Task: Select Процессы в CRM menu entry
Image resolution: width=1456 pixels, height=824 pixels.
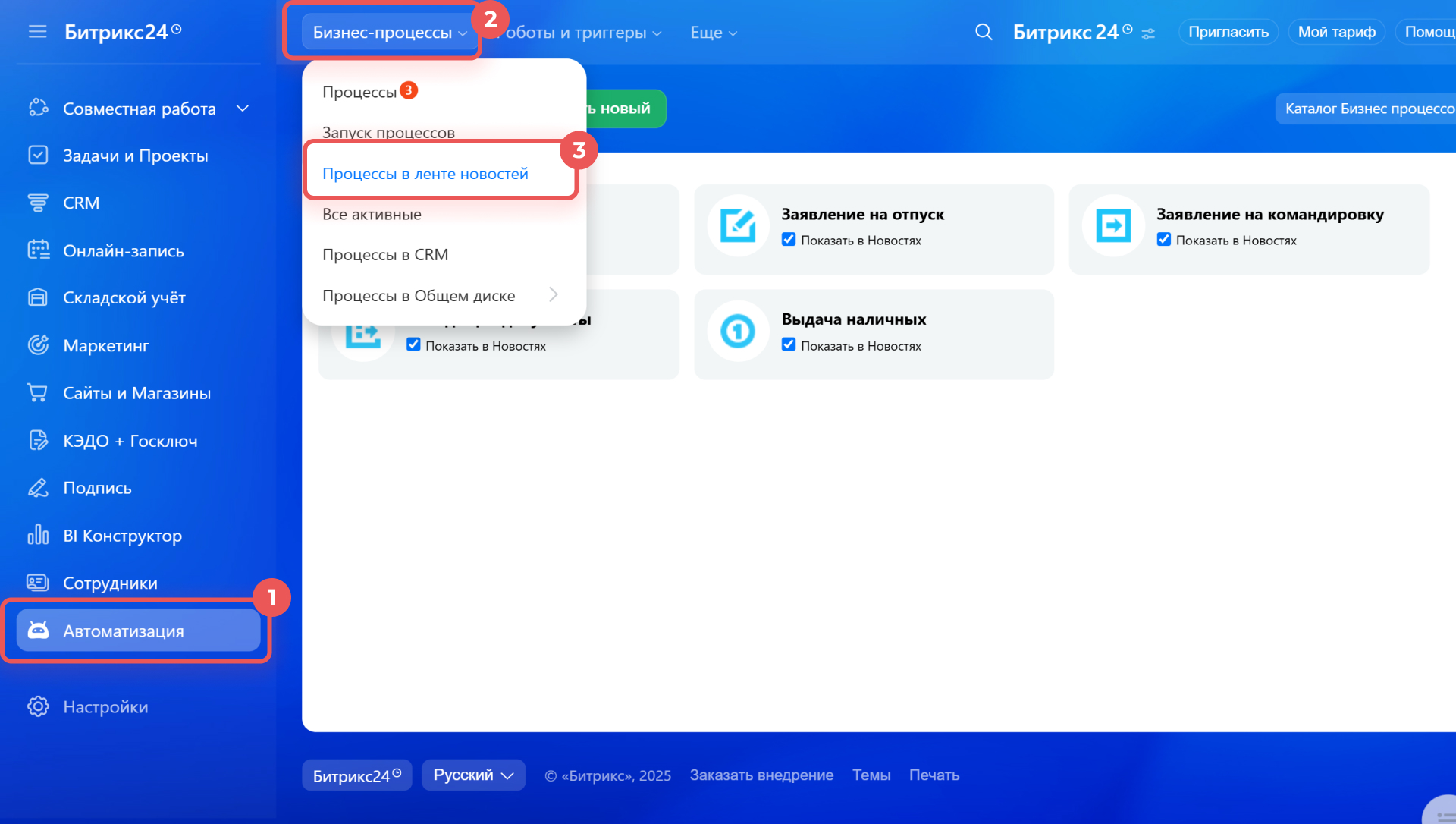Action: (x=385, y=255)
